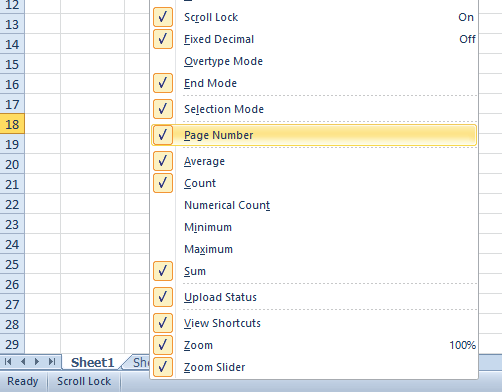The height and width of the screenshot is (392, 502).
Task: Select row header 29
Action: (x=12, y=344)
